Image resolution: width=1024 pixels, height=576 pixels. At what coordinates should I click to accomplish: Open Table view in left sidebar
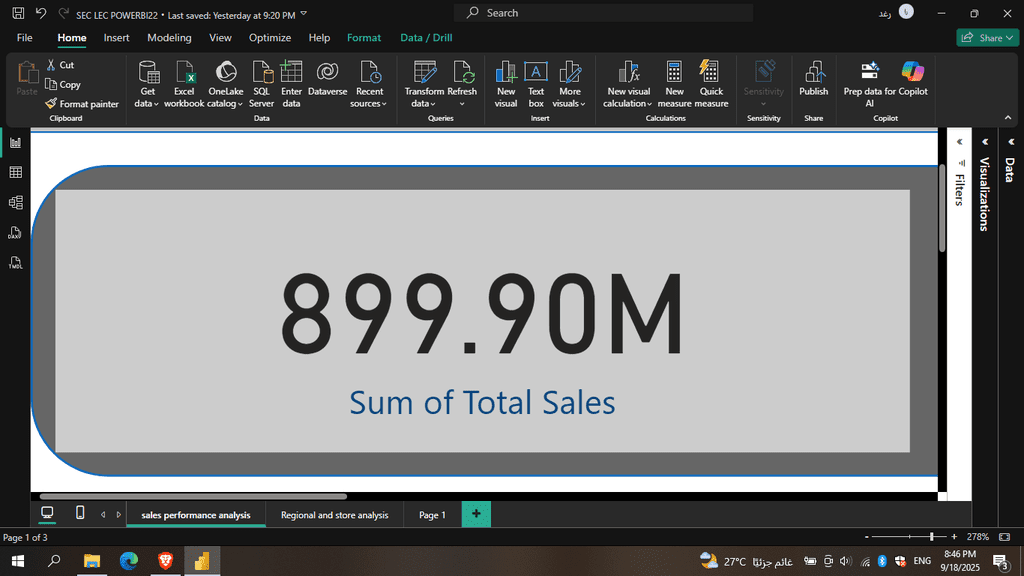pyautogui.click(x=15, y=172)
